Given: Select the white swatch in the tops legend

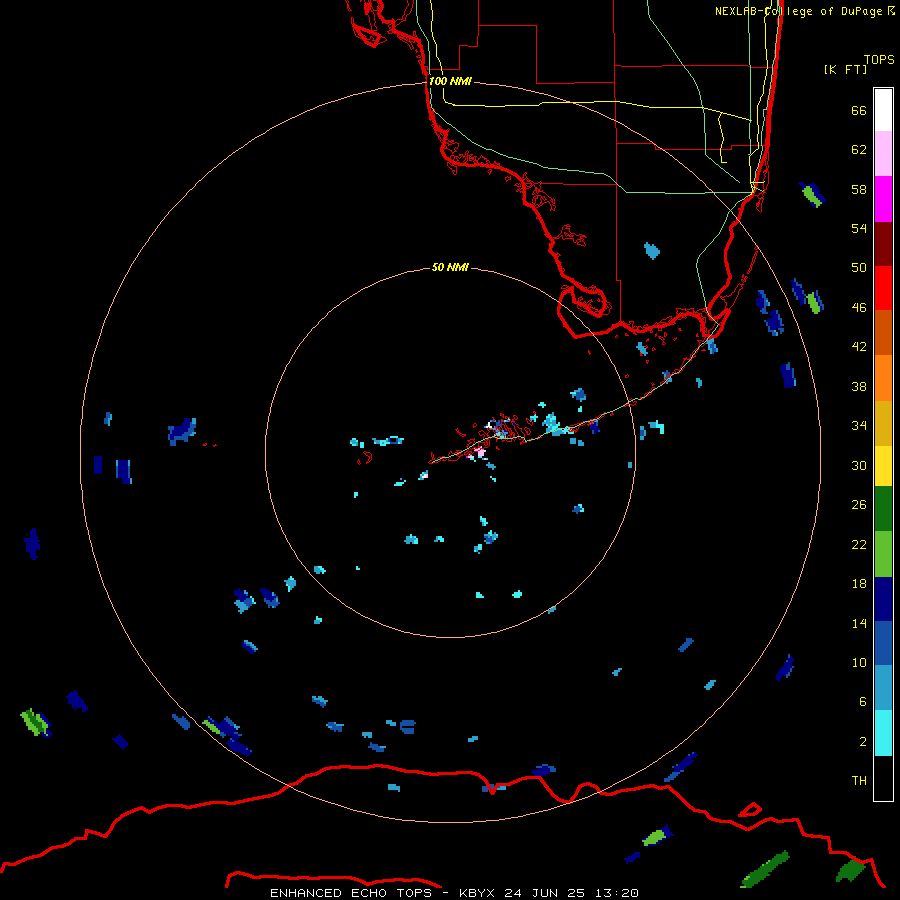Looking at the screenshot, I should pyautogui.click(x=883, y=110).
